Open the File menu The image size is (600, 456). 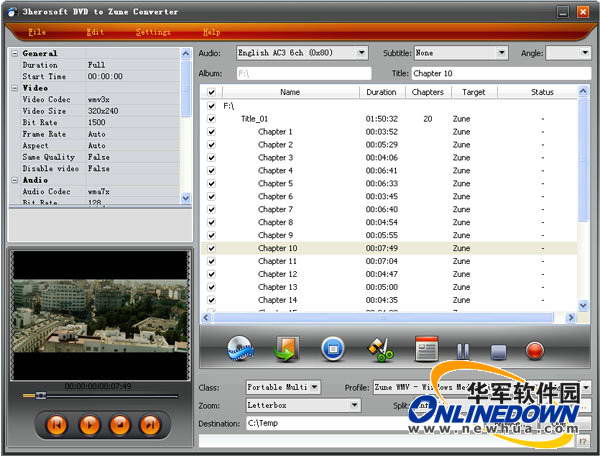[x=37, y=32]
